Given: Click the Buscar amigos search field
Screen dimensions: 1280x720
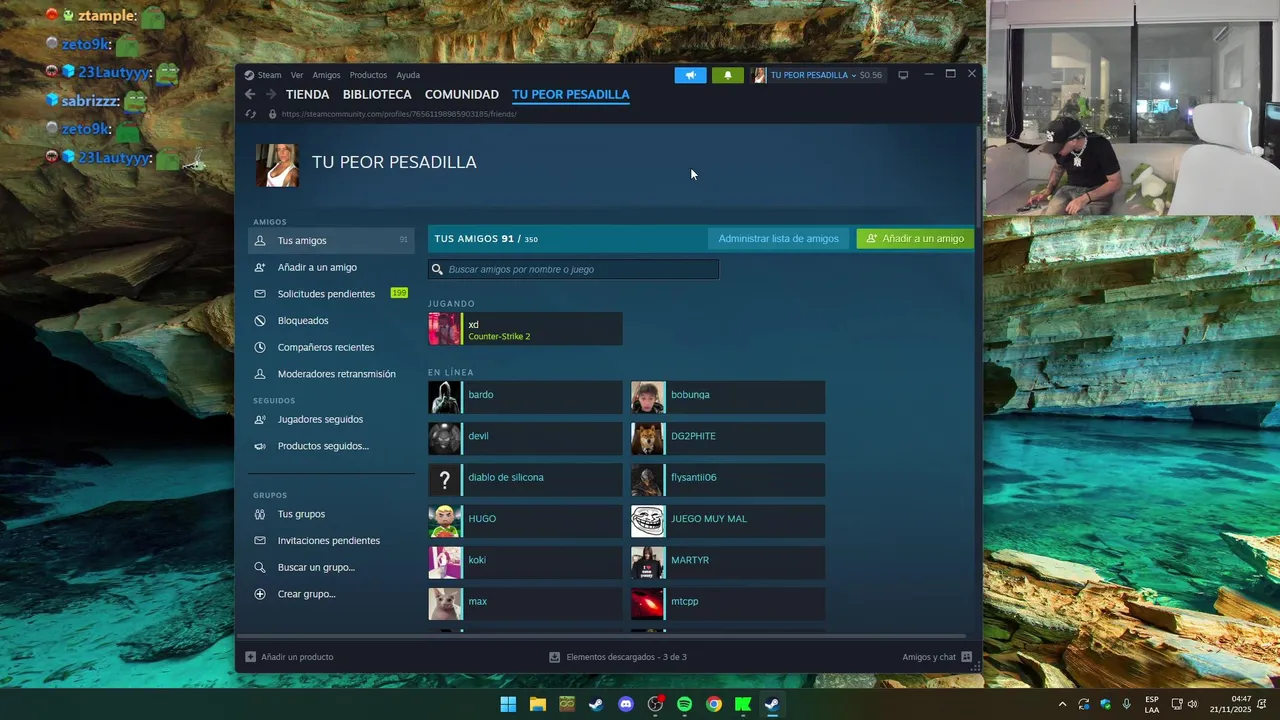Looking at the screenshot, I should tap(573, 269).
